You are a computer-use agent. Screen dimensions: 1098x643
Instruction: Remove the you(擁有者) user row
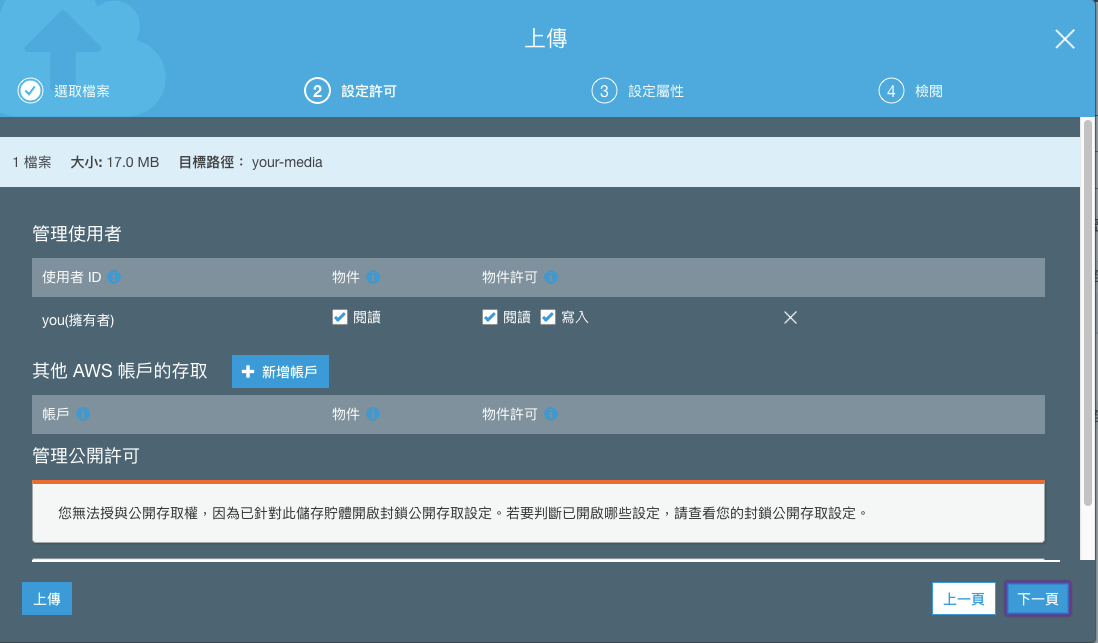pos(790,318)
